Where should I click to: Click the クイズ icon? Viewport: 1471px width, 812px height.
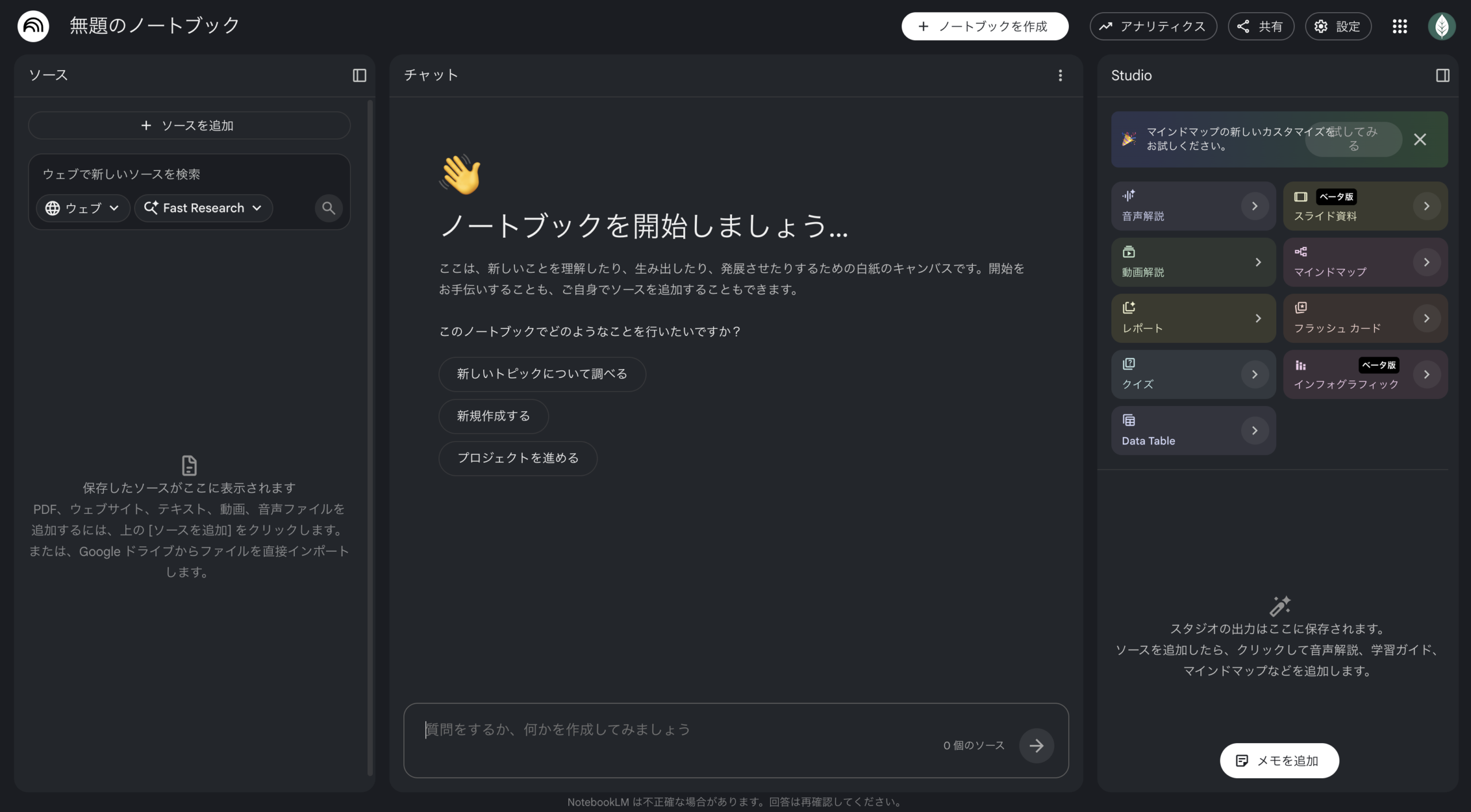pyautogui.click(x=1129, y=364)
